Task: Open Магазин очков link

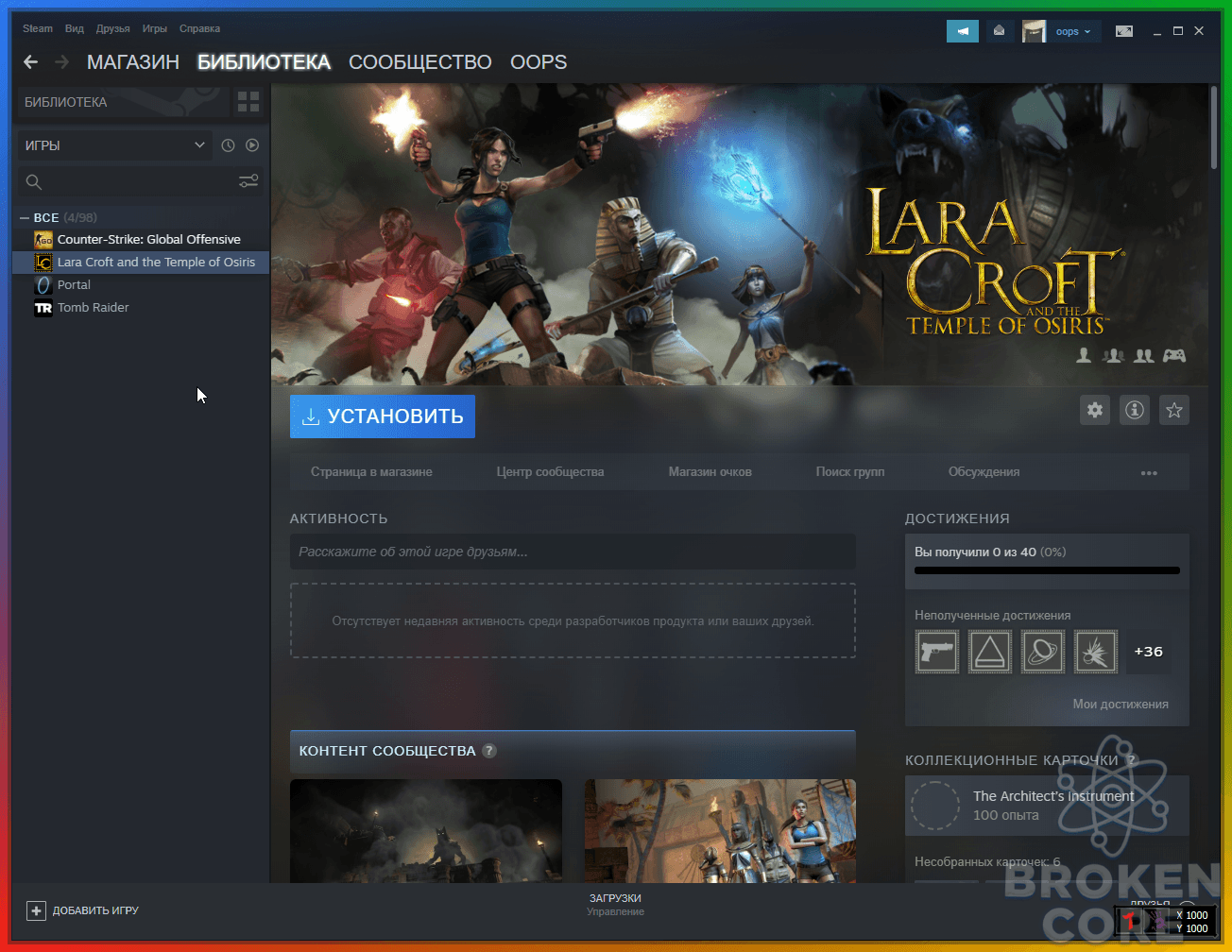Action: pos(710,472)
